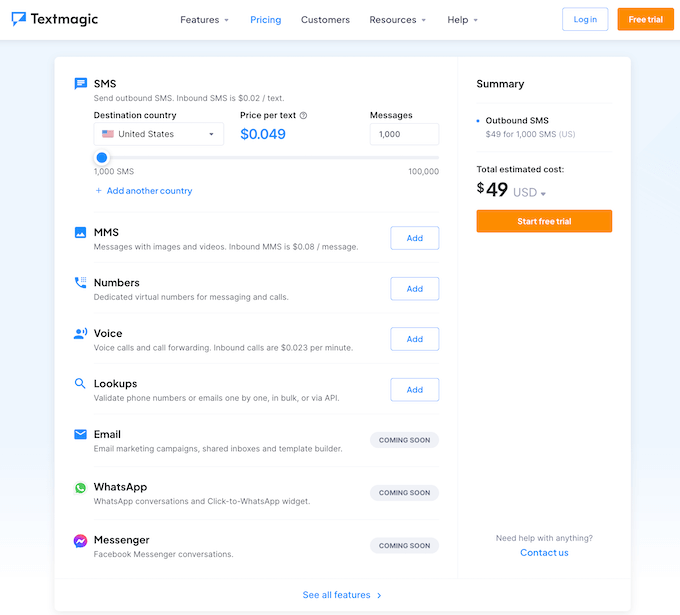
Task: Click the SMS volume slider handle
Action: click(x=101, y=158)
